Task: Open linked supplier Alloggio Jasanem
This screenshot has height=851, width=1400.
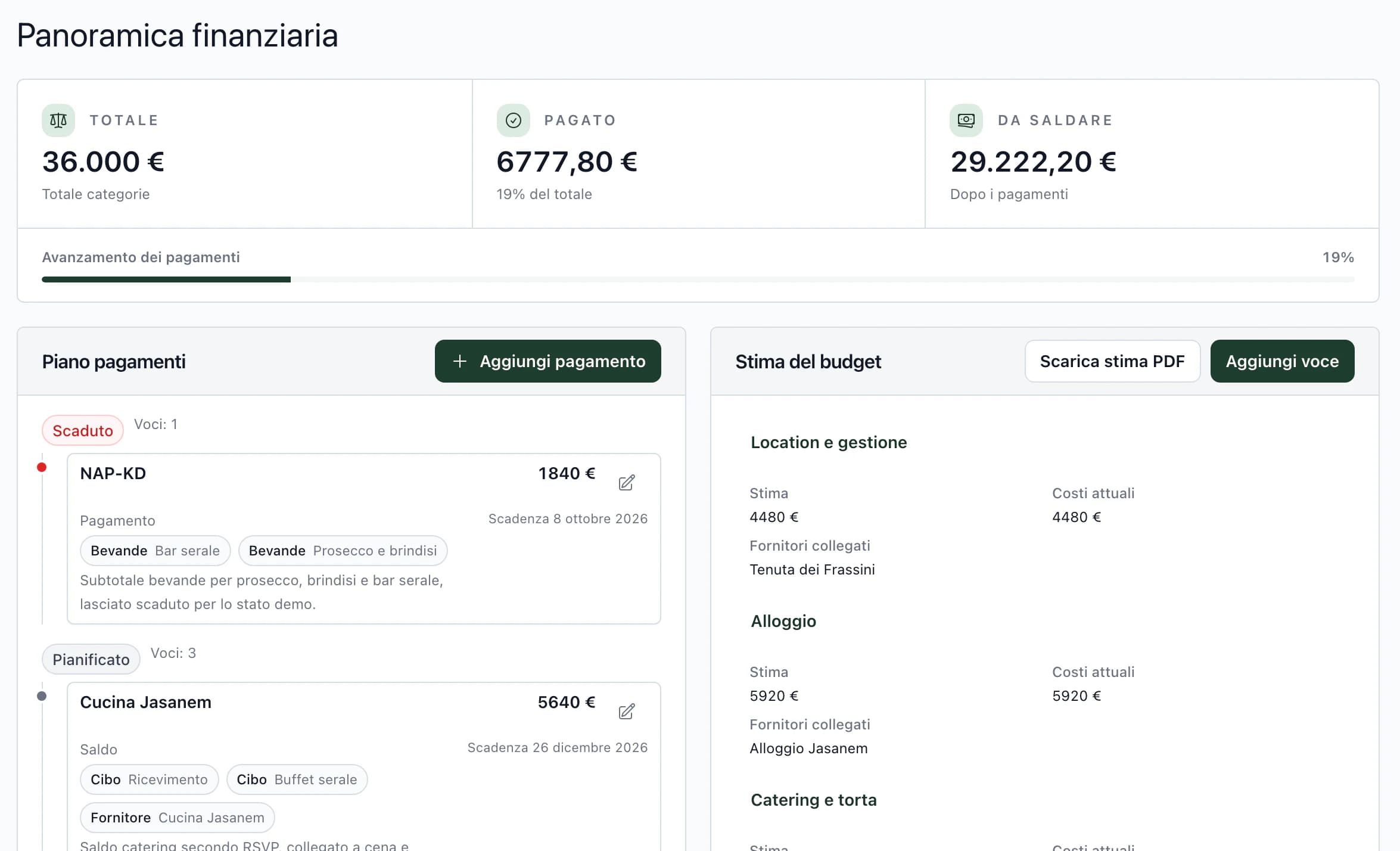Action: (808, 748)
